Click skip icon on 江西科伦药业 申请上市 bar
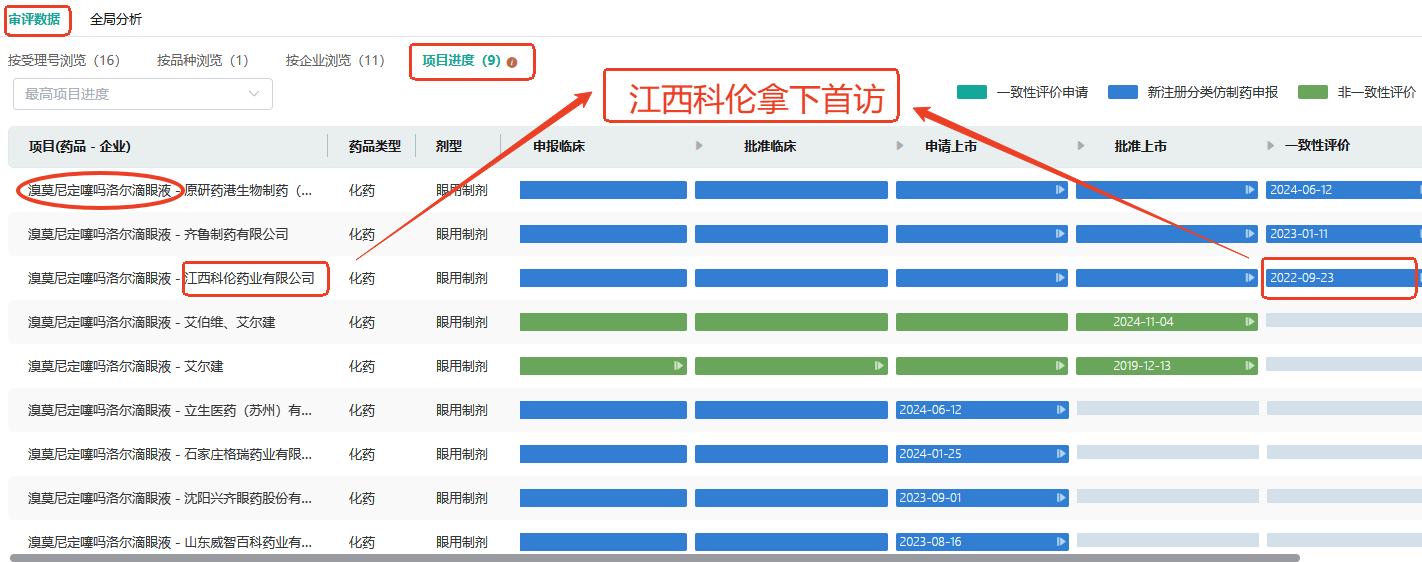 (1061, 278)
